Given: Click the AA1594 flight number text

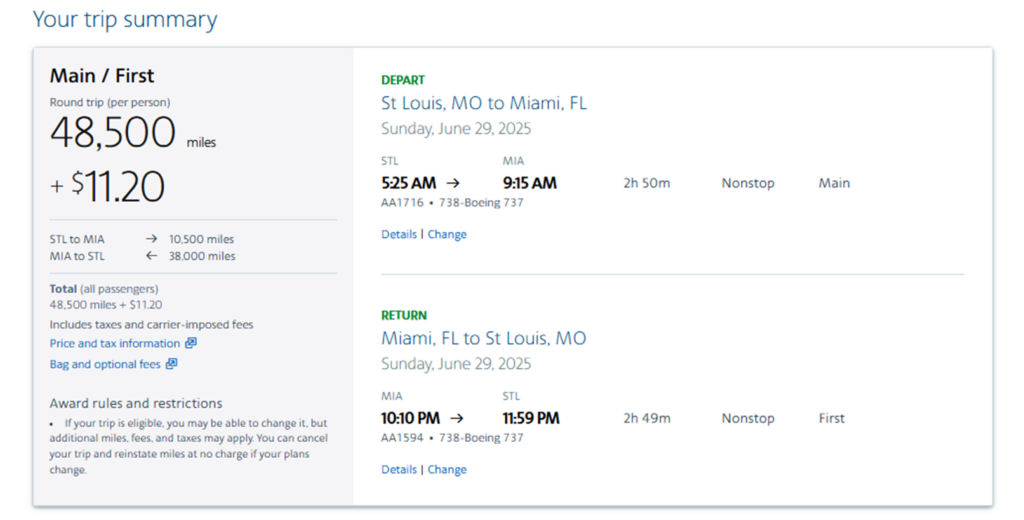Looking at the screenshot, I should point(402,438).
